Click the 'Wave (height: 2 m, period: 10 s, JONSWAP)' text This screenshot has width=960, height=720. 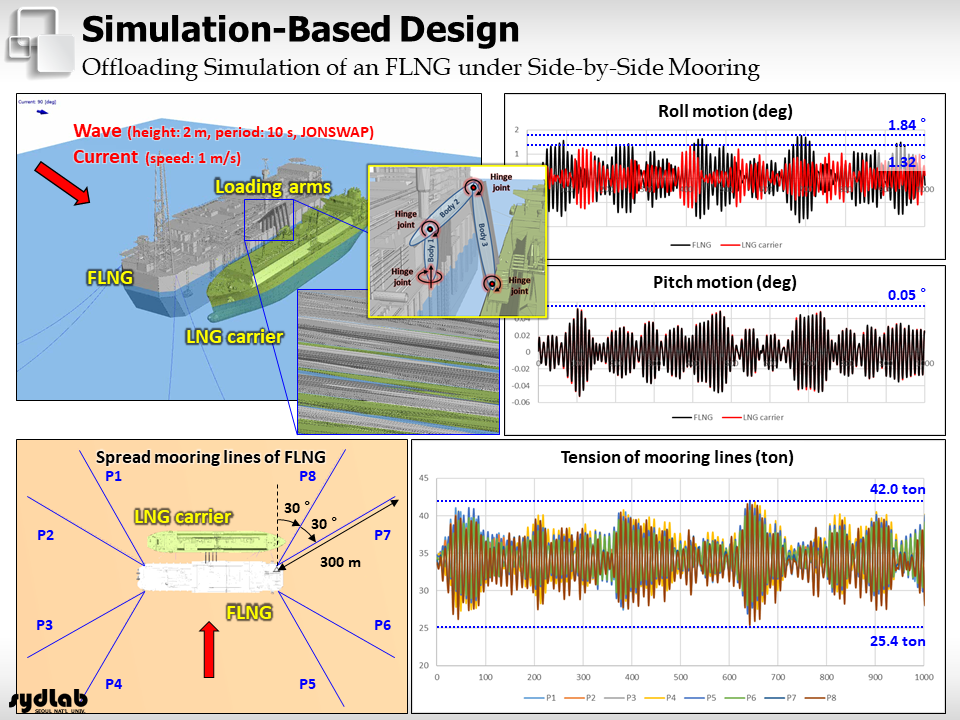223,131
